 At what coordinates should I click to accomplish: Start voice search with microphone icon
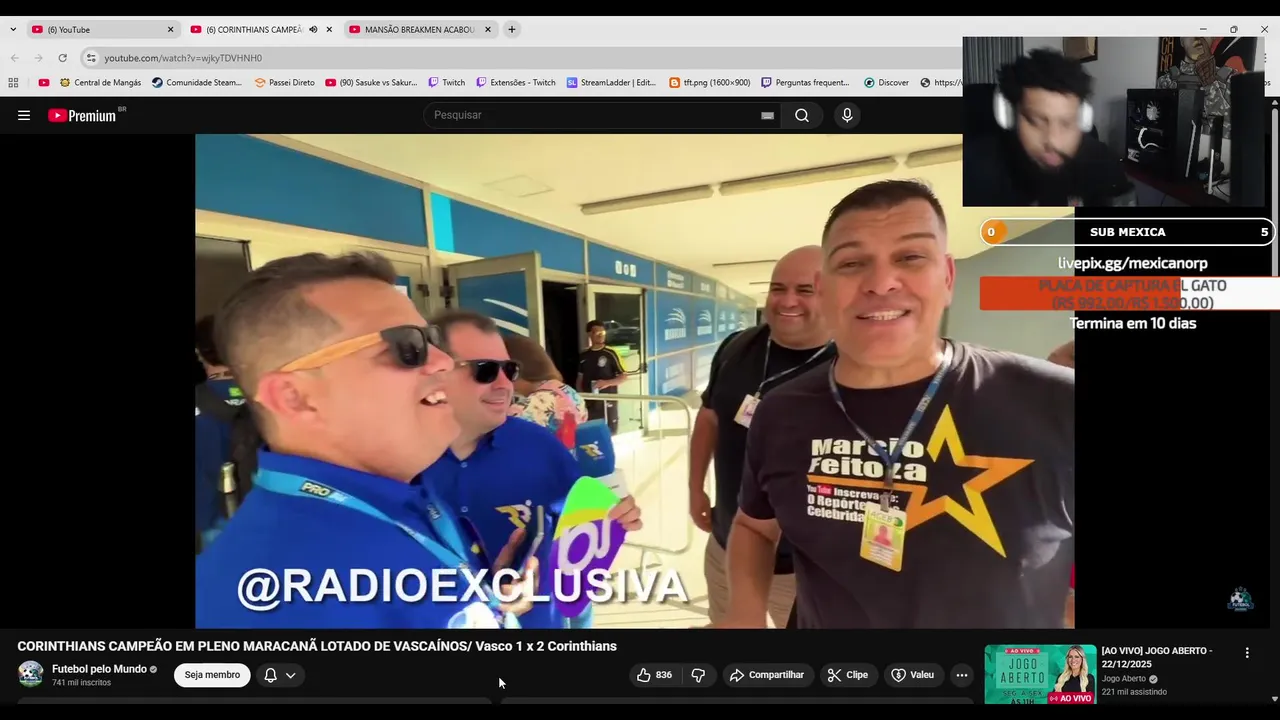point(847,115)
